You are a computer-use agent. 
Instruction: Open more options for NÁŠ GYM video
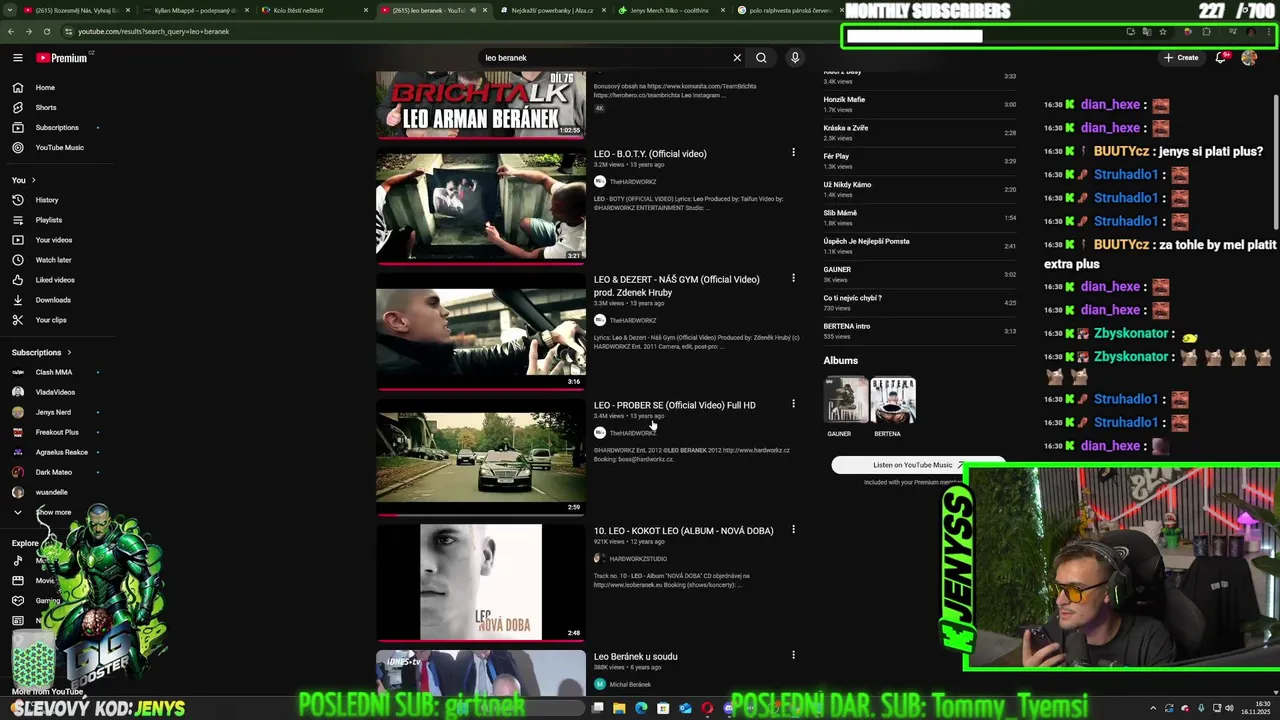pos(793,278)
